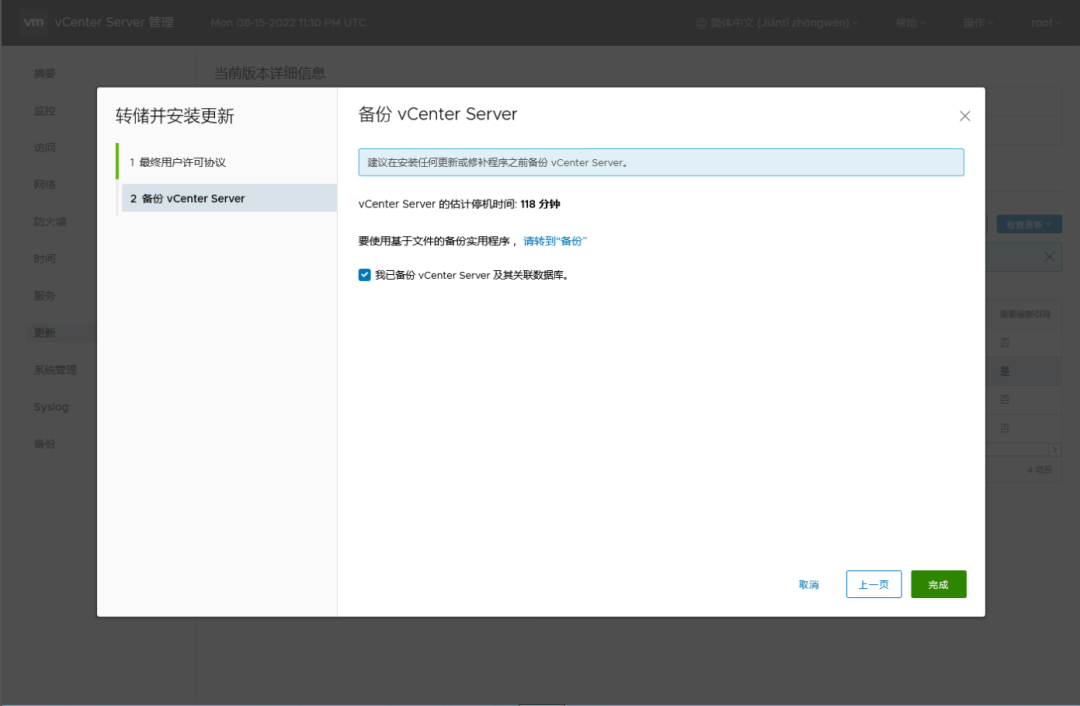Click the 当前版本详细信息 heading

[269, 73]
